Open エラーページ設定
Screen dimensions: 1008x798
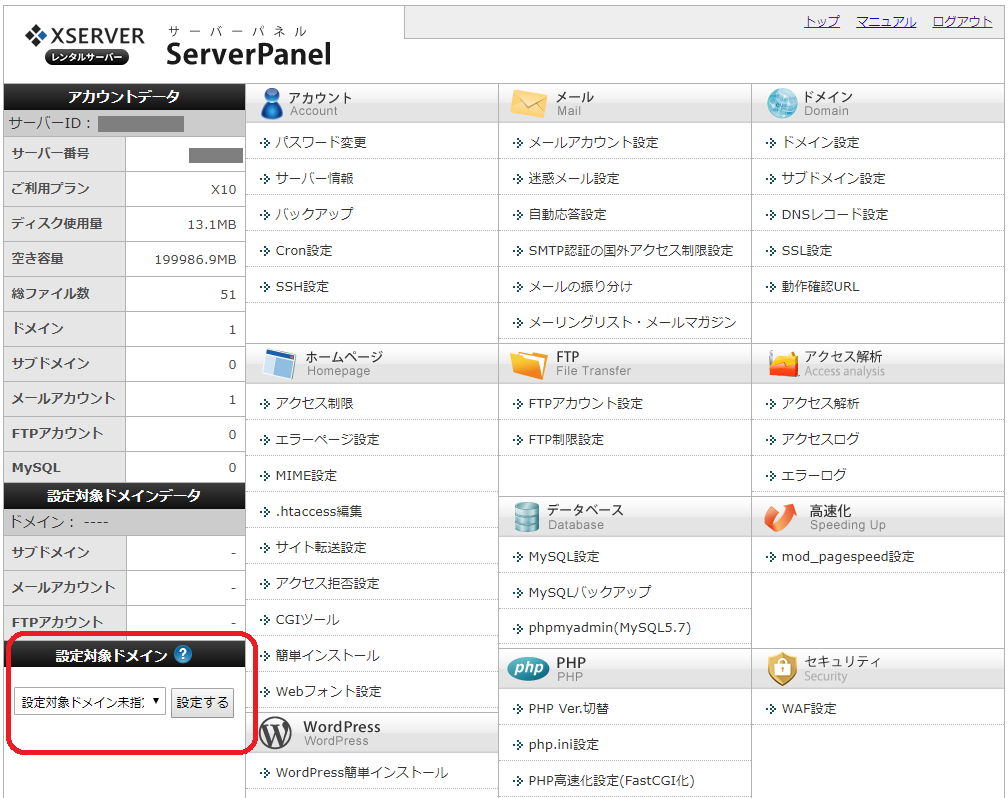point(327,439)
